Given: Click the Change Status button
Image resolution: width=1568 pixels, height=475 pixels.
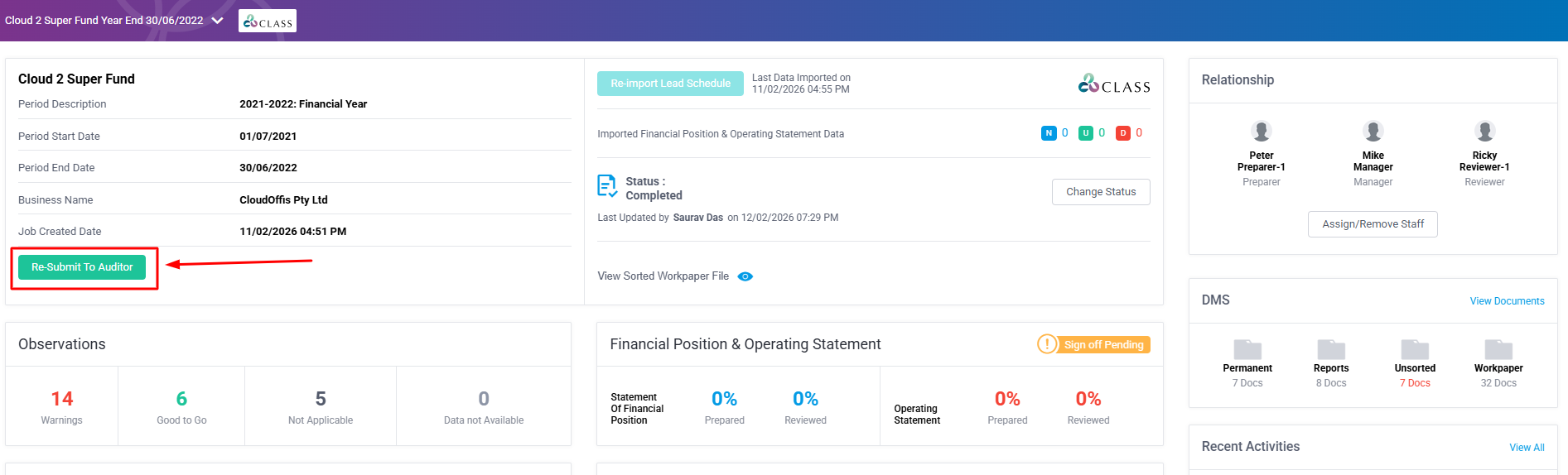Looking at the screenshot, I should (x=1100, y=192).
